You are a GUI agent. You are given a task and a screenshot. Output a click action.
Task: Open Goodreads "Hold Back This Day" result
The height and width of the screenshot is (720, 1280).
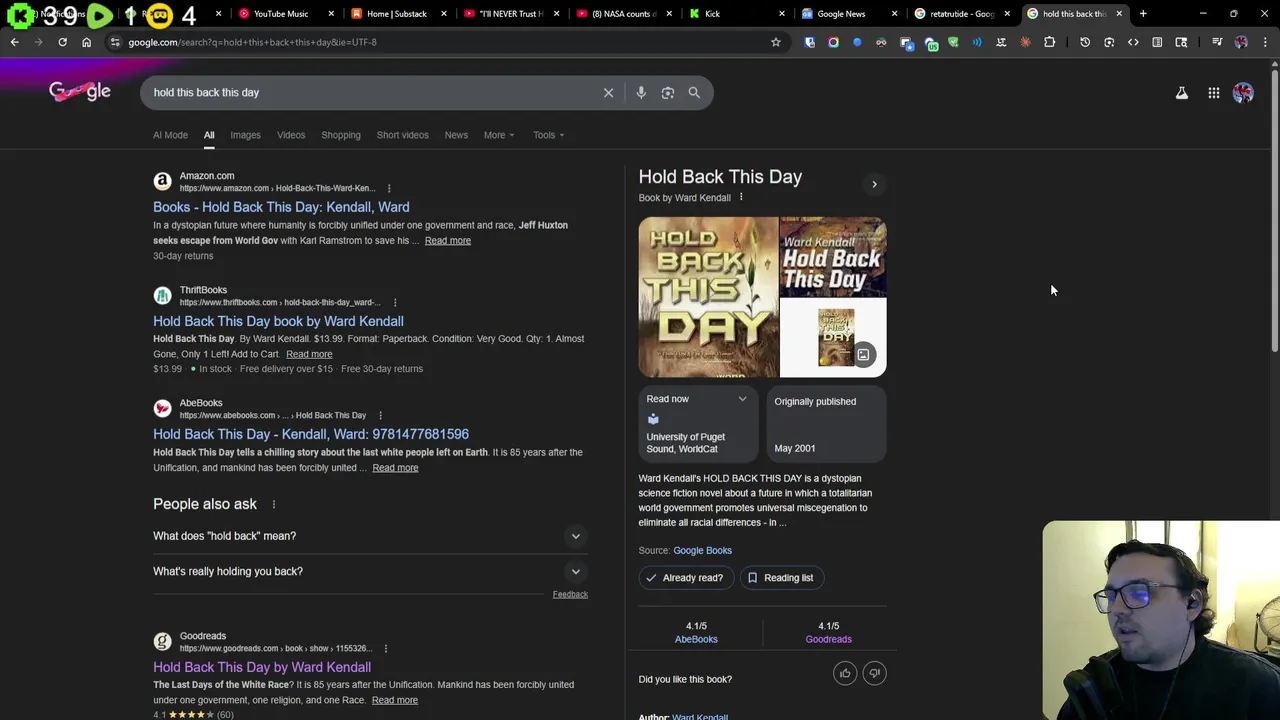(262, 667)
